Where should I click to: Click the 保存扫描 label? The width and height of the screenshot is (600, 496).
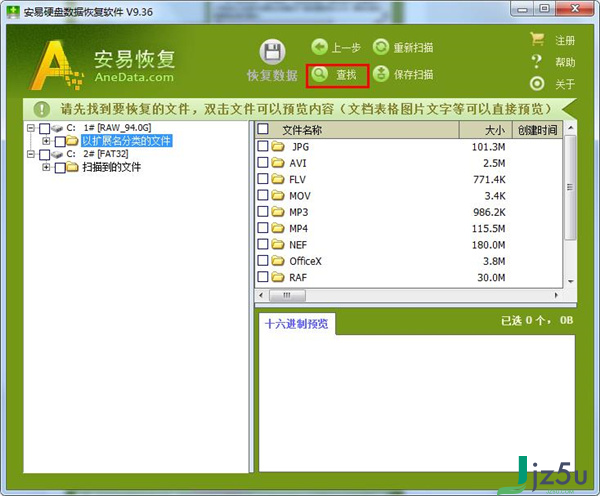(x=413, y=74)
